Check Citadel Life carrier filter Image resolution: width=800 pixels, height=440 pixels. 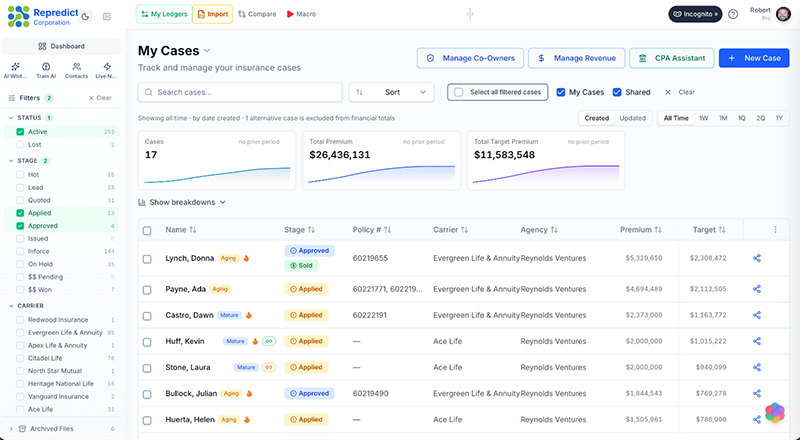20,358
